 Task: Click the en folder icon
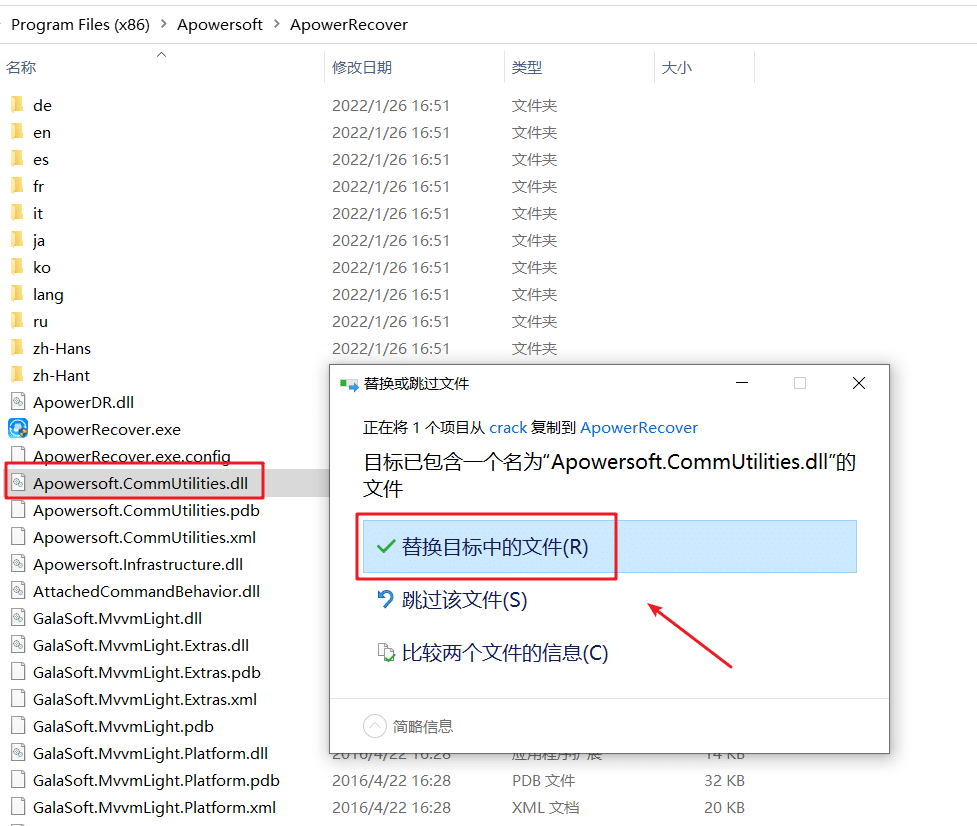coord(17,132)
